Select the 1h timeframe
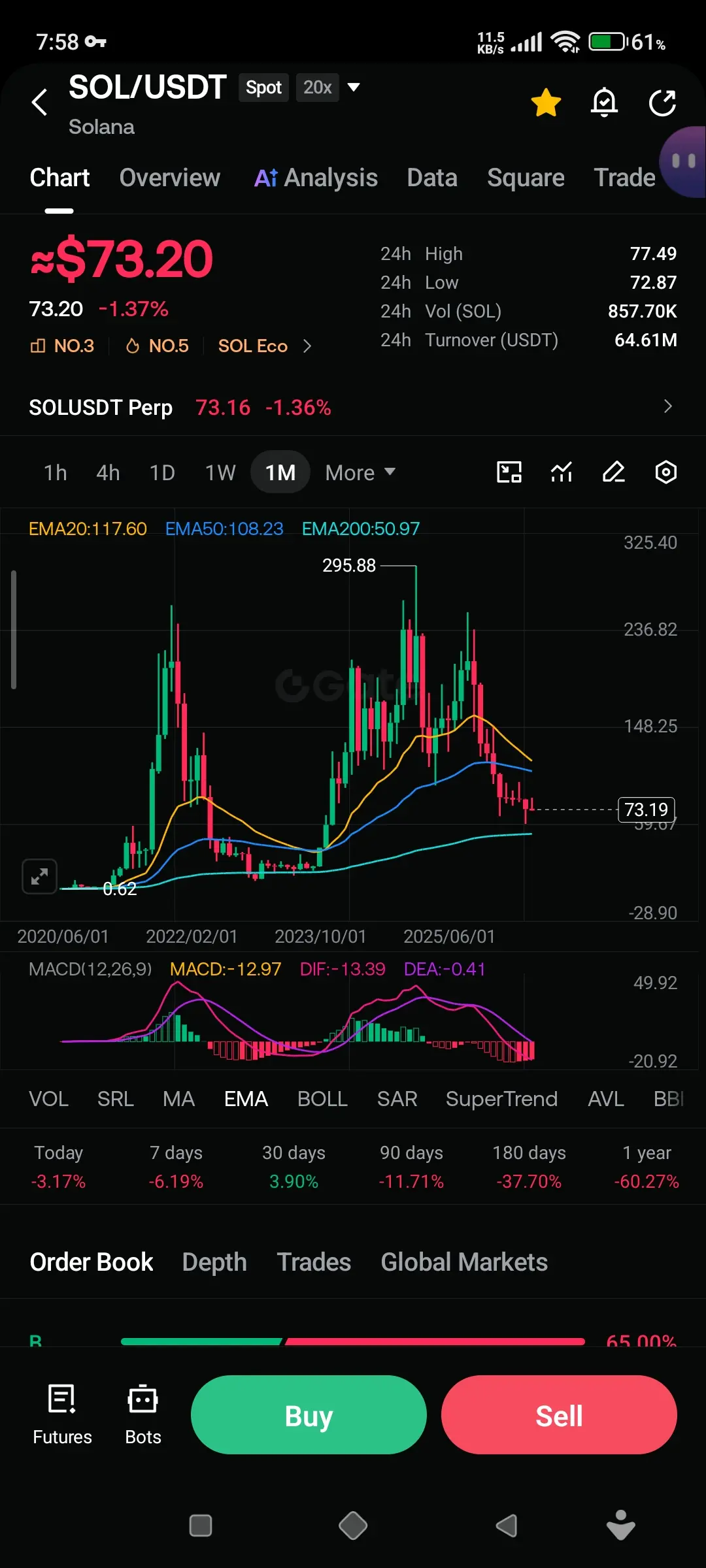Viewport: 706px width, 1568px height. pos(56,472)
